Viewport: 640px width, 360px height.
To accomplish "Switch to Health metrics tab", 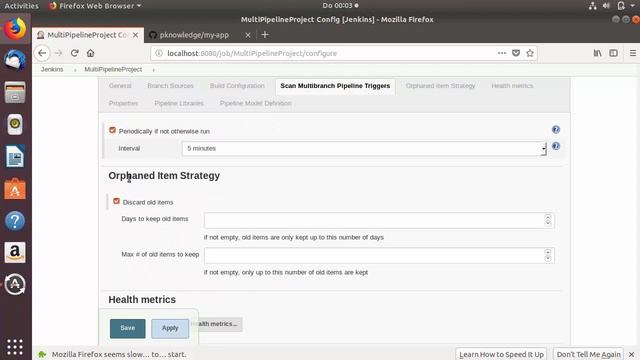I will (512, 86).
